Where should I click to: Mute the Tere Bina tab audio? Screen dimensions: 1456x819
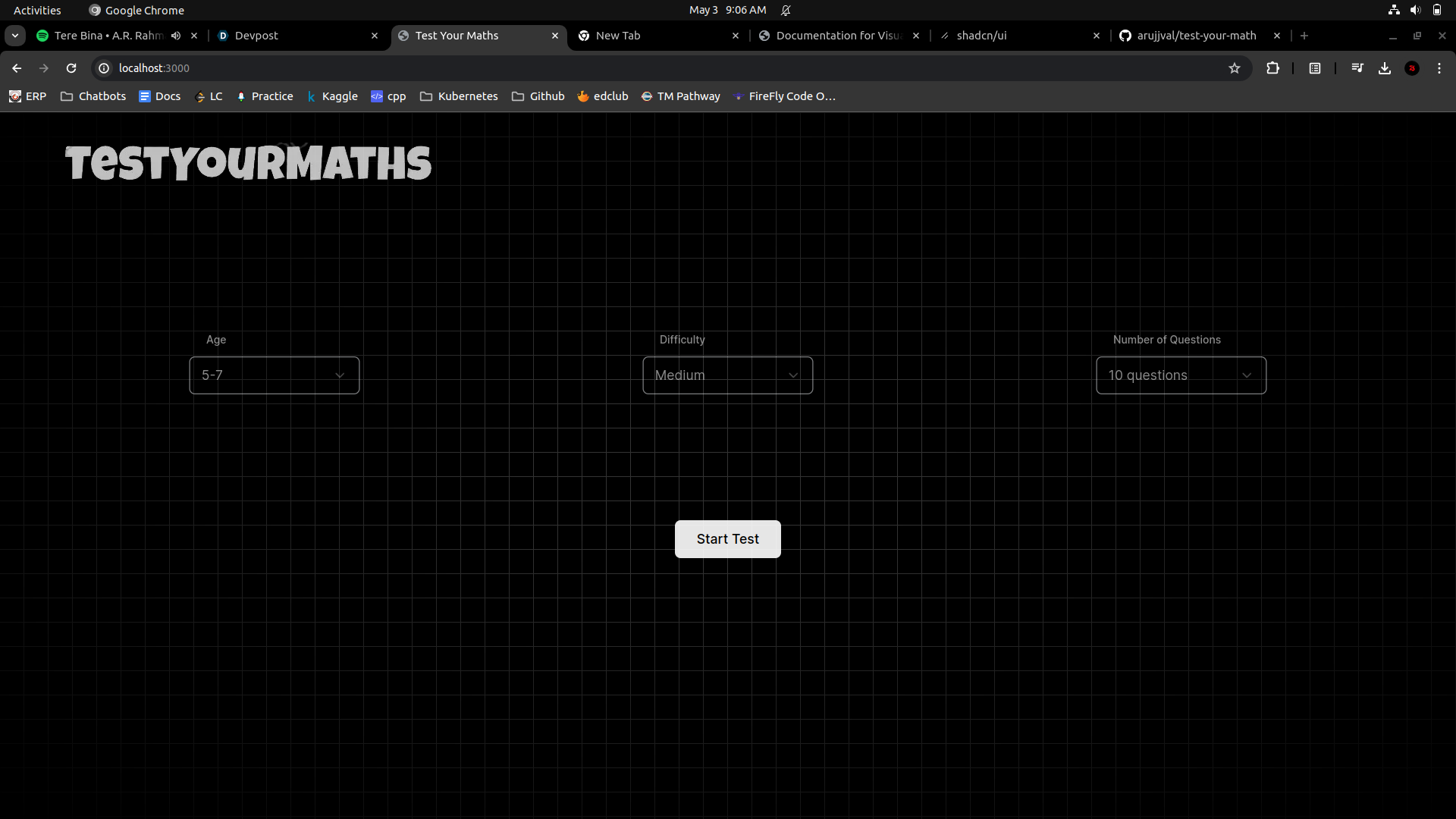[176, 36]
